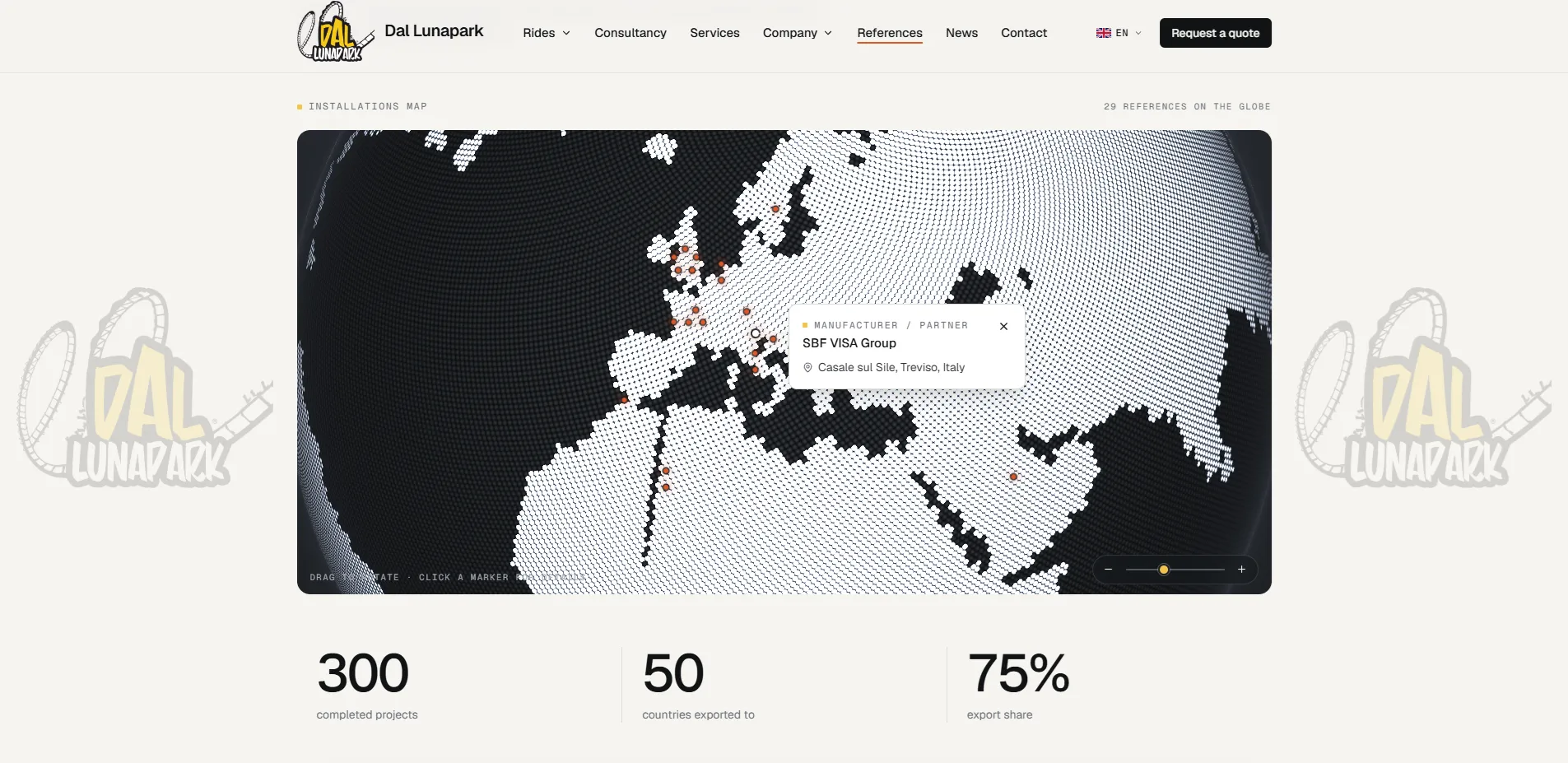
Task: Click the Casale sul Sile, Treviso, Italy text
Action: pos(891,368)
